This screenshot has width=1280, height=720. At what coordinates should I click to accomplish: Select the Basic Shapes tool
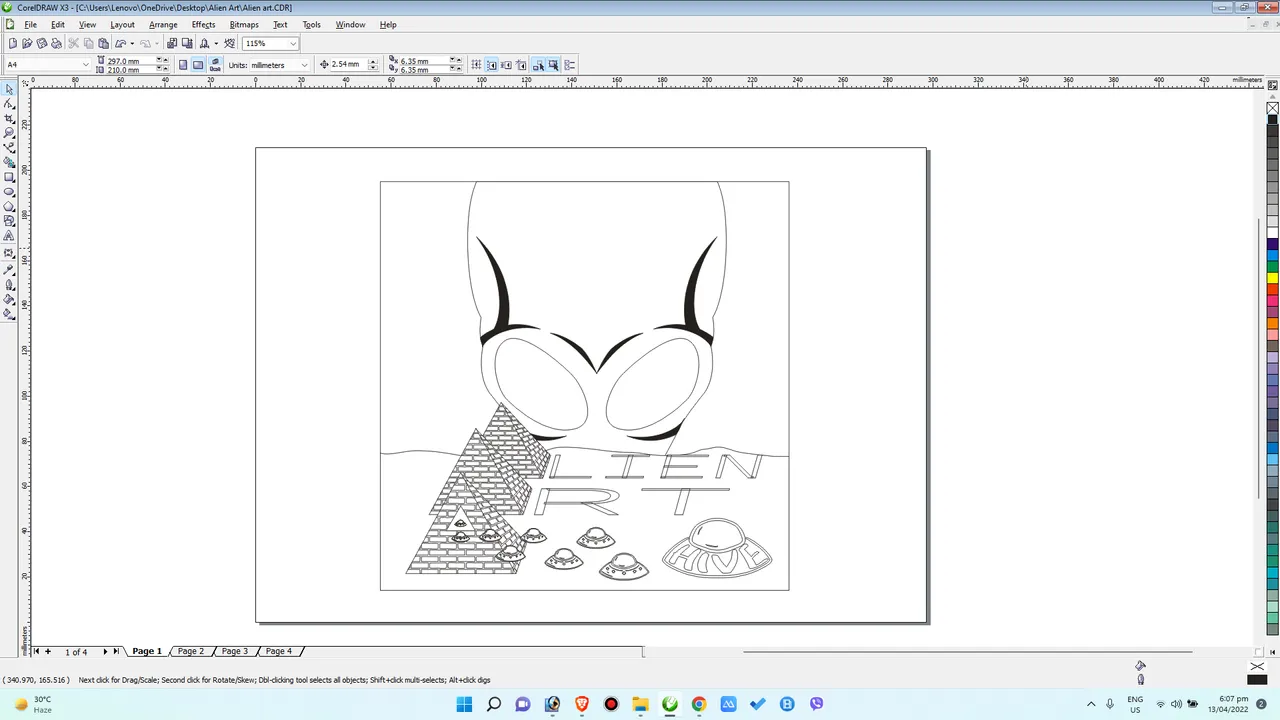(x=9, y=221)
